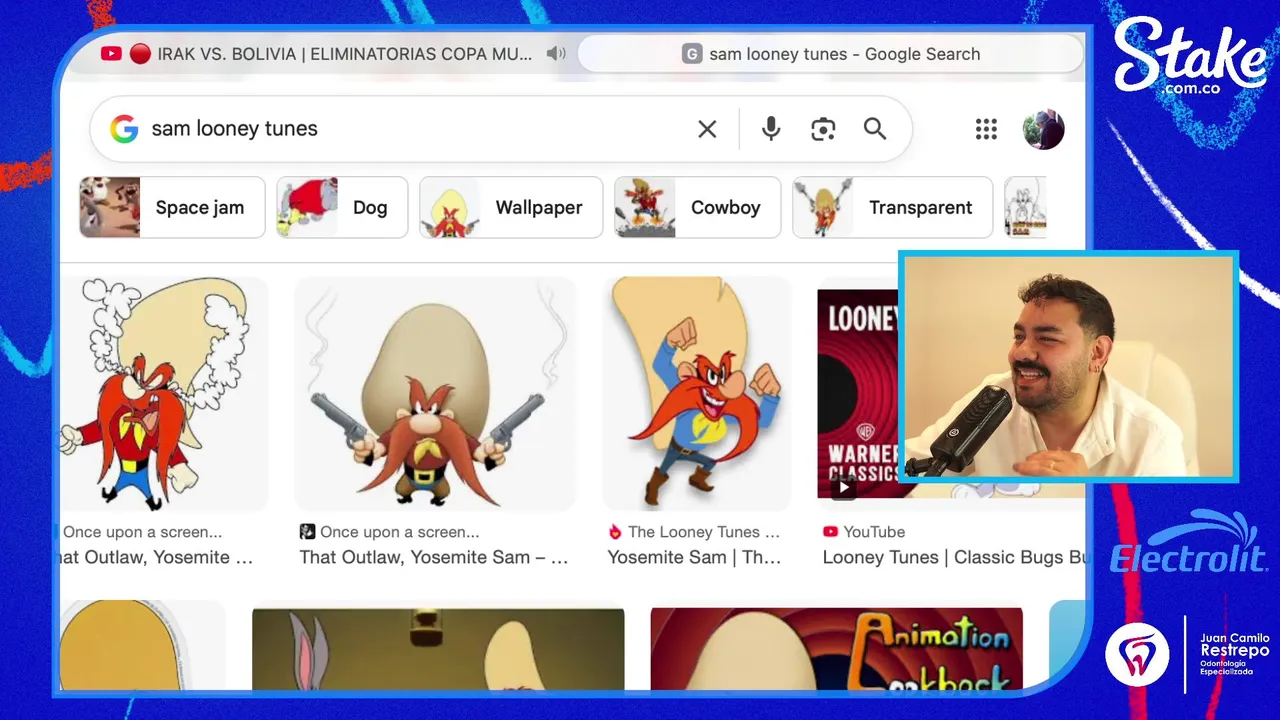
Task: Filter images by Transparent chip
Action: (x=892, y=208)
